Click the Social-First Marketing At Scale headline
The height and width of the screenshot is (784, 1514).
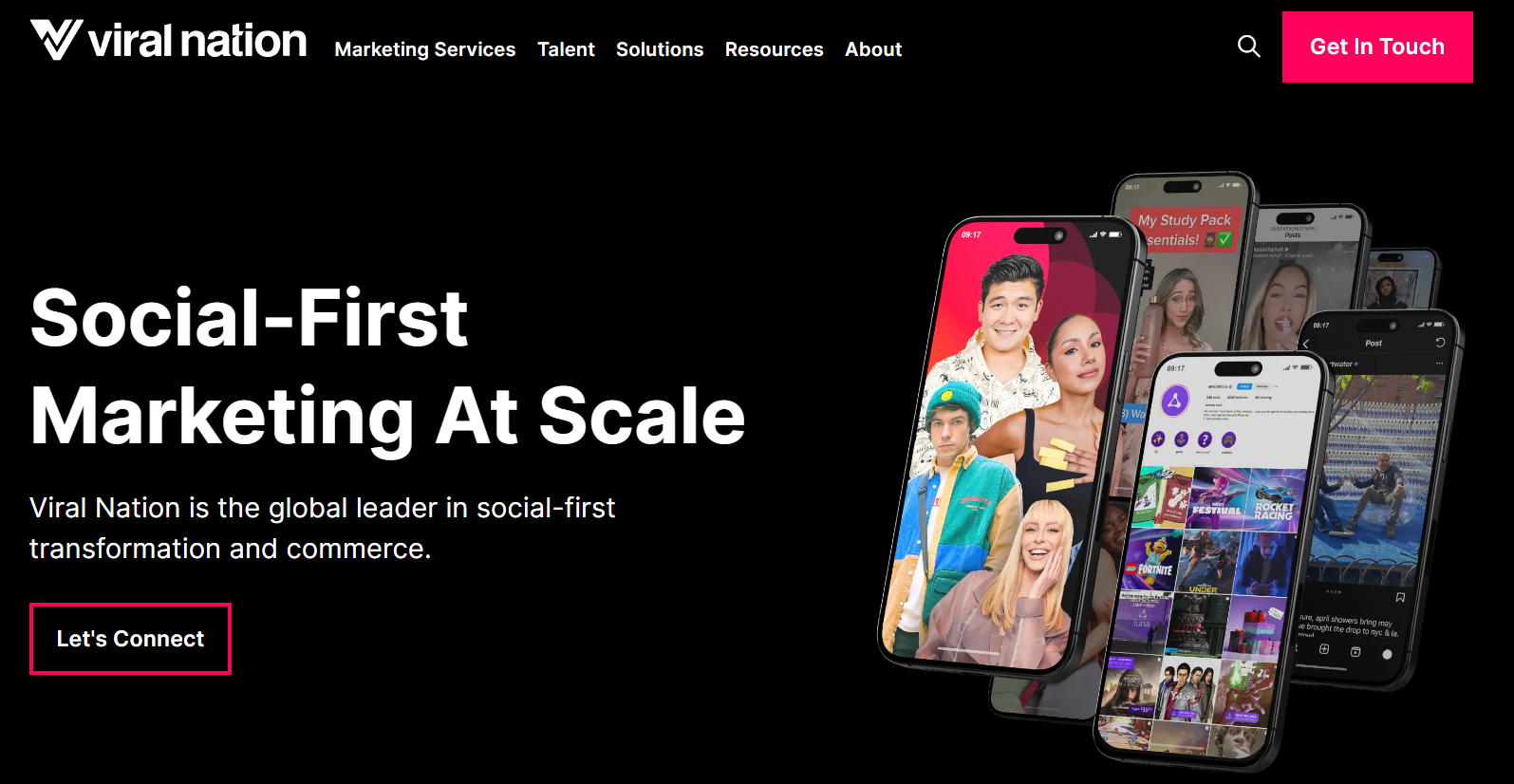387,366
